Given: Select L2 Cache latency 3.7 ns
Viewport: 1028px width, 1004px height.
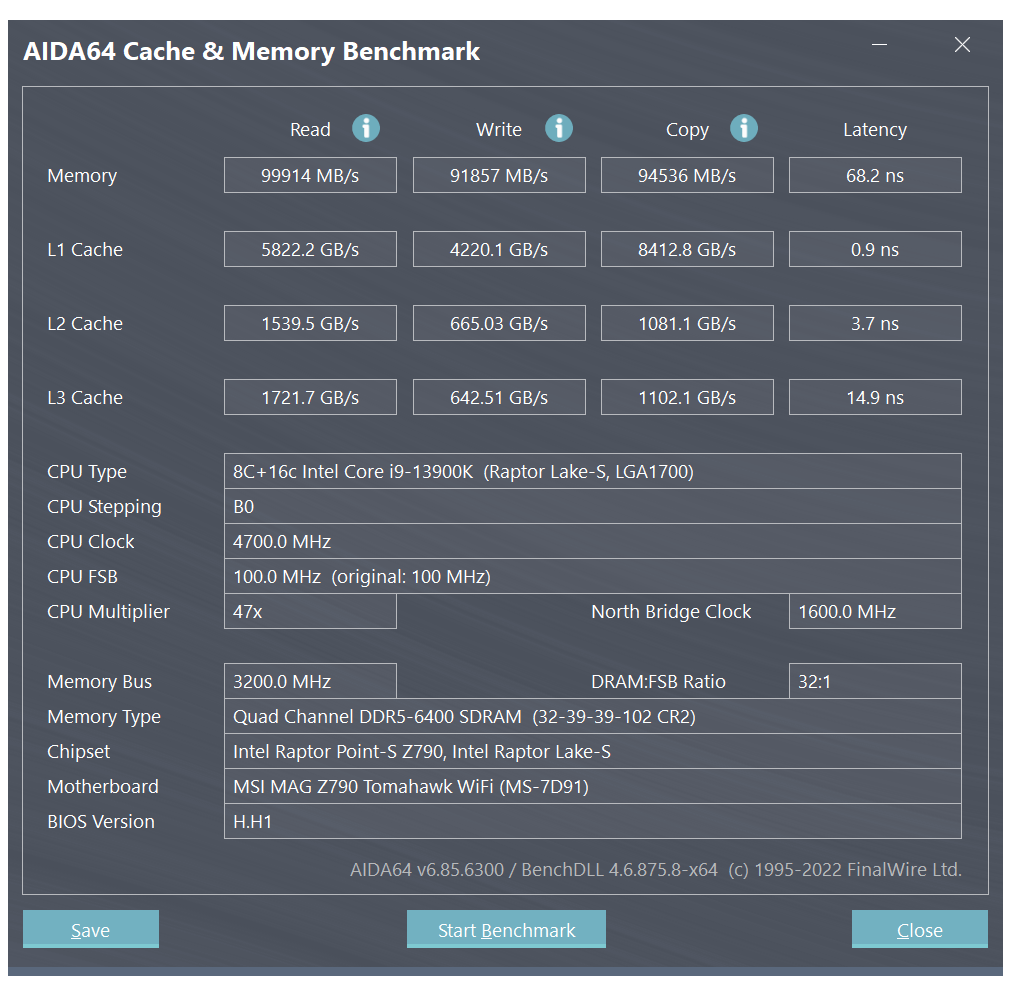Looking at the screenshot, I should click(x=875, y=323).
